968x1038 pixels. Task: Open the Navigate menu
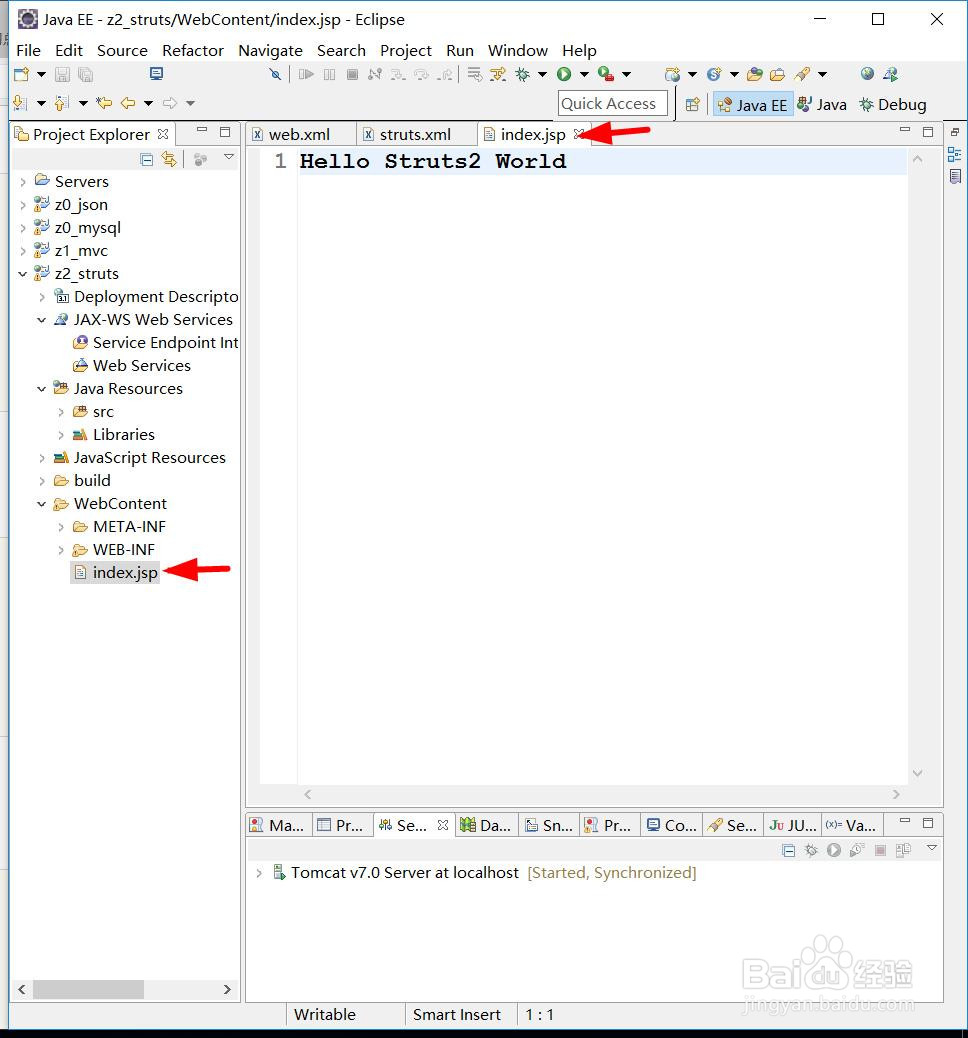pyautogui.click(x=270, y=50)
